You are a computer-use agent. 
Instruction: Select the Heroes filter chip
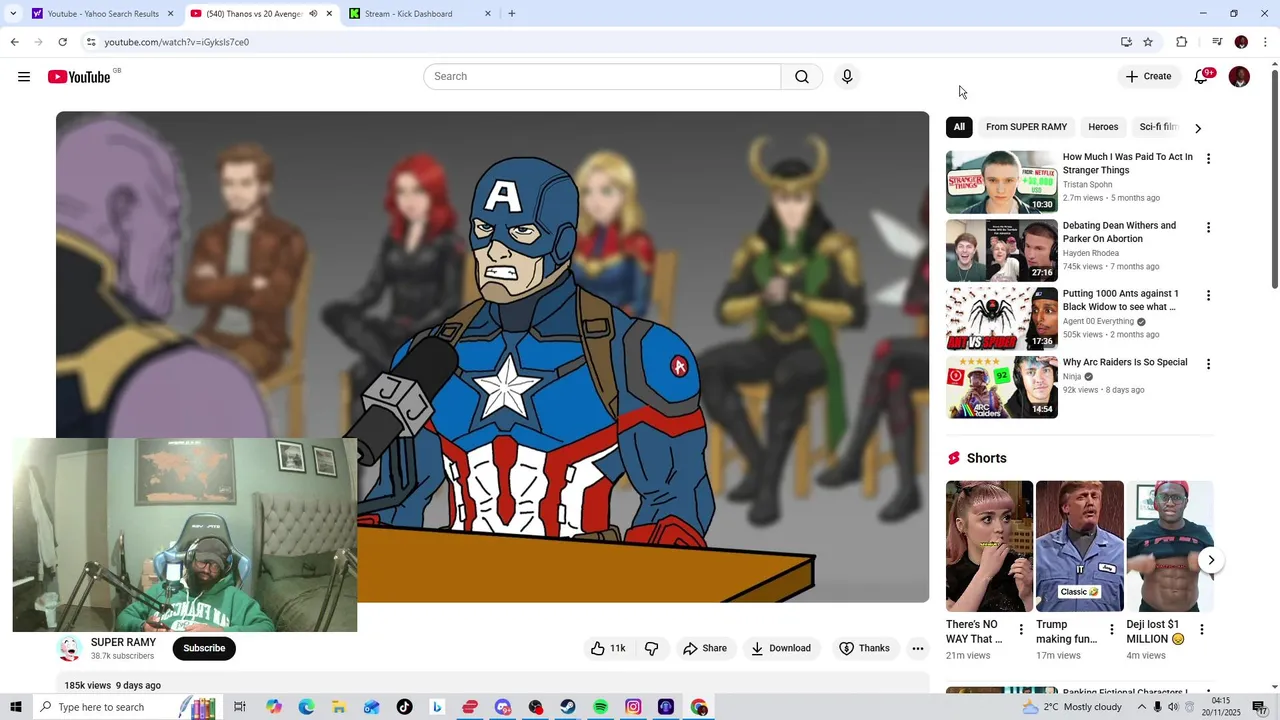pyautogui.click(x=1103, y=127)
